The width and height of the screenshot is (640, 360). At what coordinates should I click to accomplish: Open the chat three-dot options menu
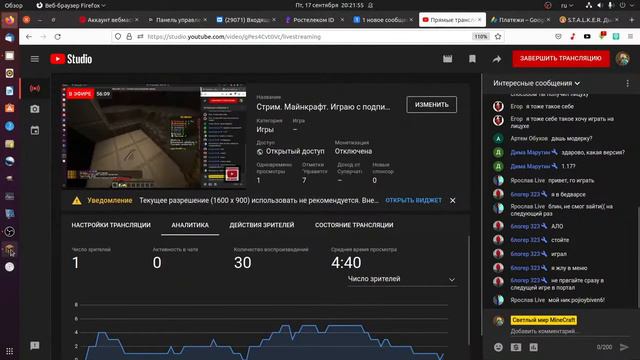(627, 83)
